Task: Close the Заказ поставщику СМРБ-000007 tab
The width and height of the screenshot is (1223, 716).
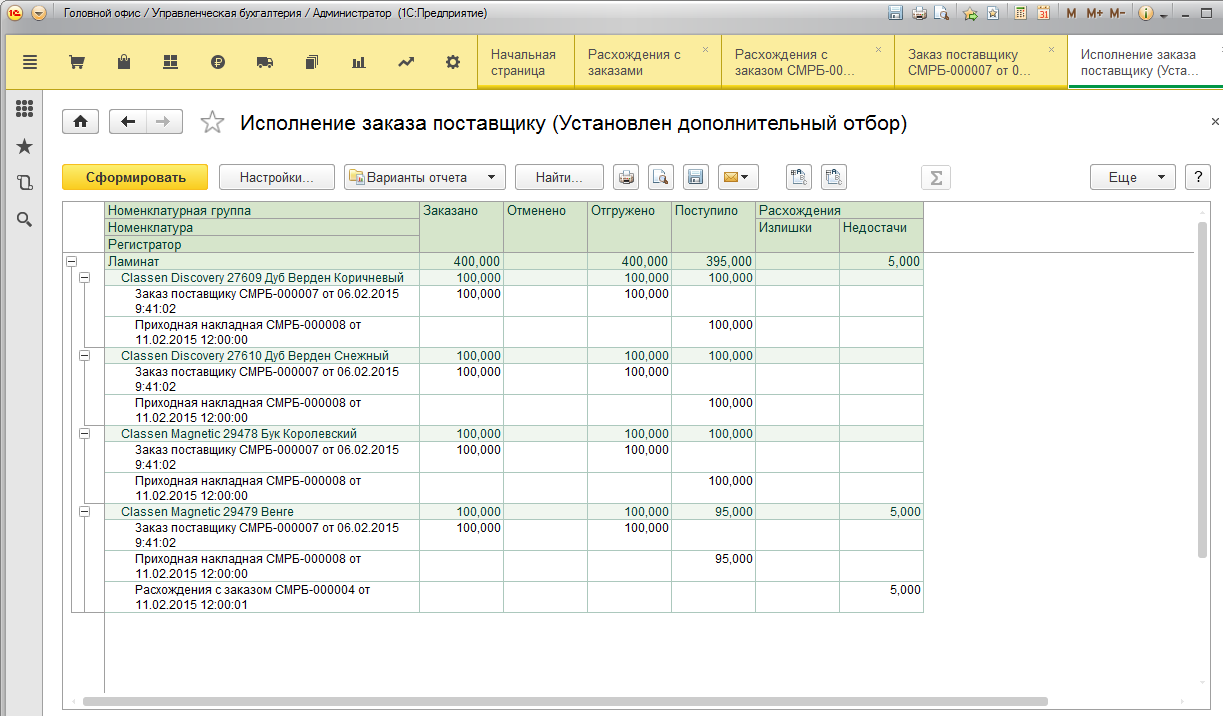Action: point(1051,49)
